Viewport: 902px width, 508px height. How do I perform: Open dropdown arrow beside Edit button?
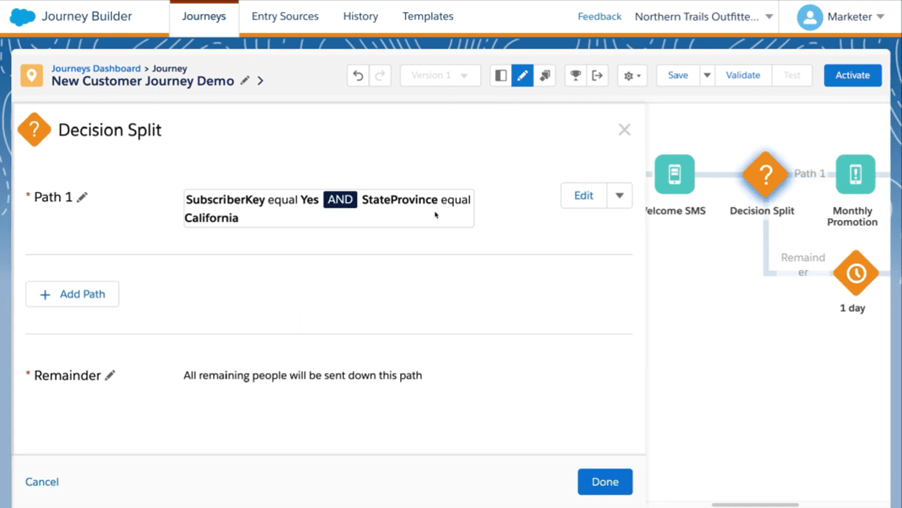pos(620,196)
